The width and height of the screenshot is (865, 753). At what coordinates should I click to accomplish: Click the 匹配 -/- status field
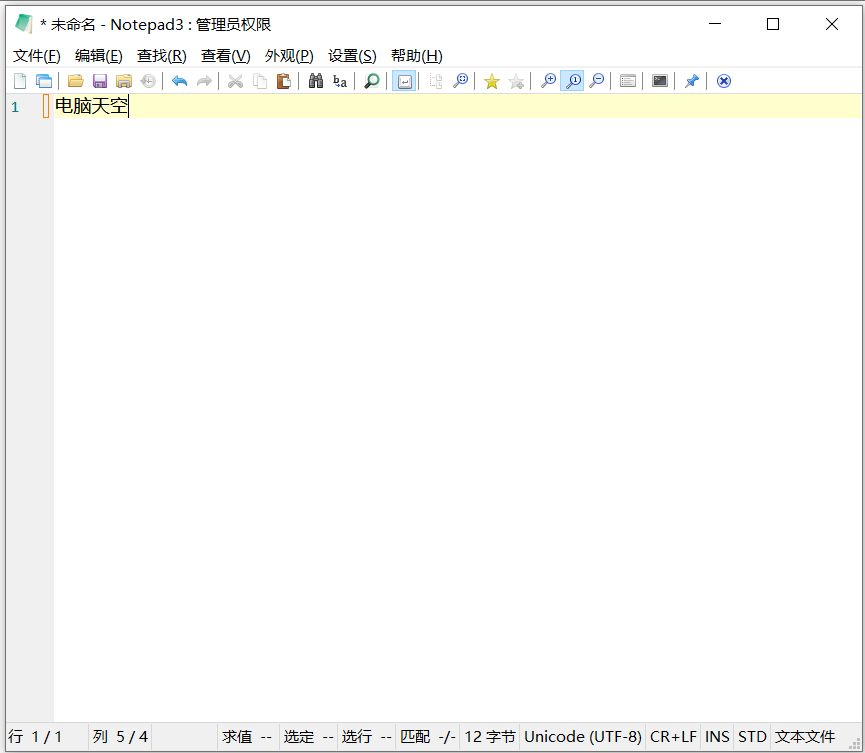(428, 736)
